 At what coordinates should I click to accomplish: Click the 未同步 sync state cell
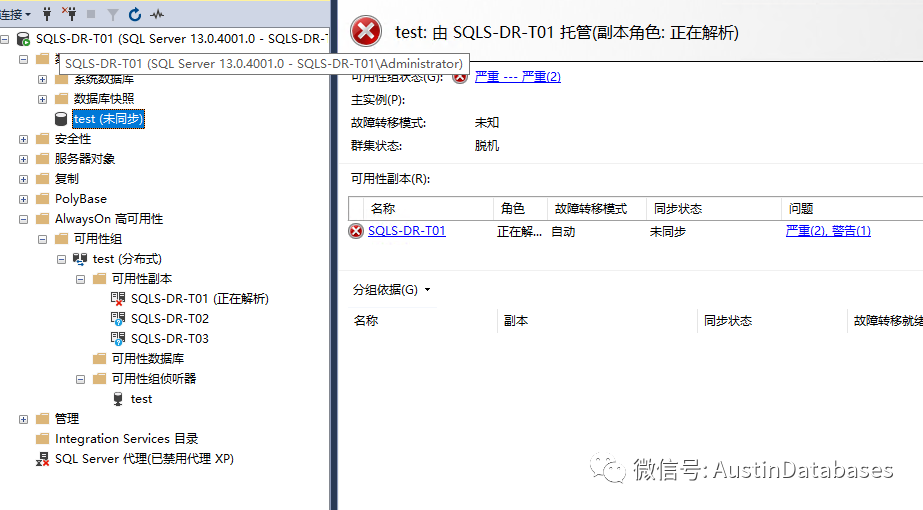pyautogui.click(x=668, y=232)
